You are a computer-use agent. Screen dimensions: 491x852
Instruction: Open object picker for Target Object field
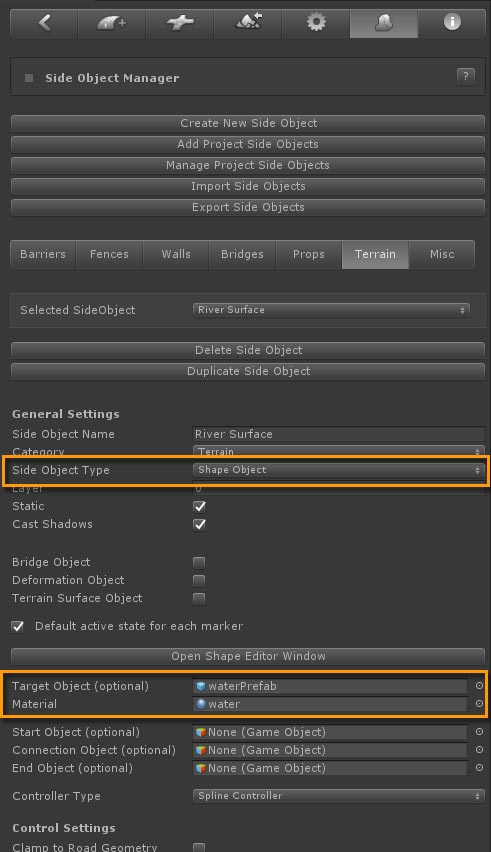pos(479,686)
